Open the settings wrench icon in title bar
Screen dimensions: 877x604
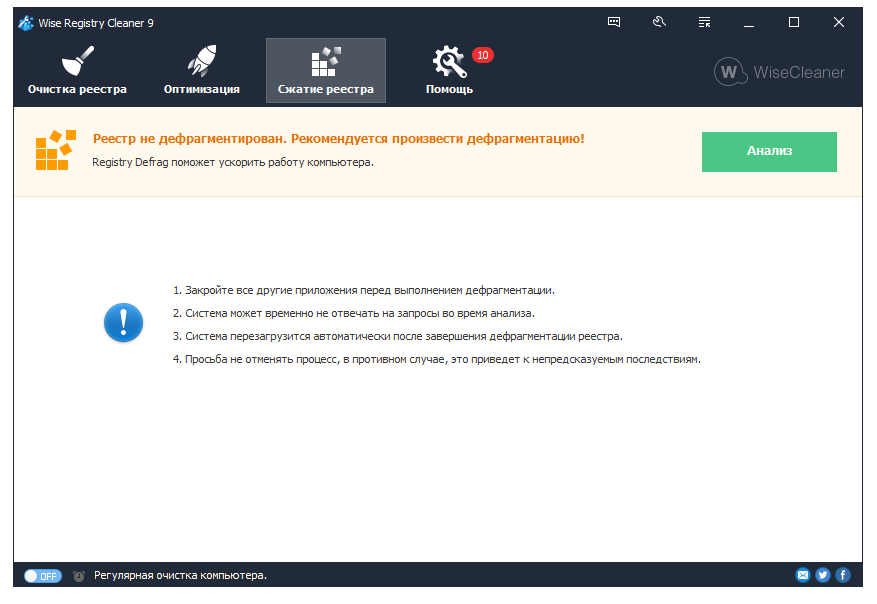pos(659,22)
